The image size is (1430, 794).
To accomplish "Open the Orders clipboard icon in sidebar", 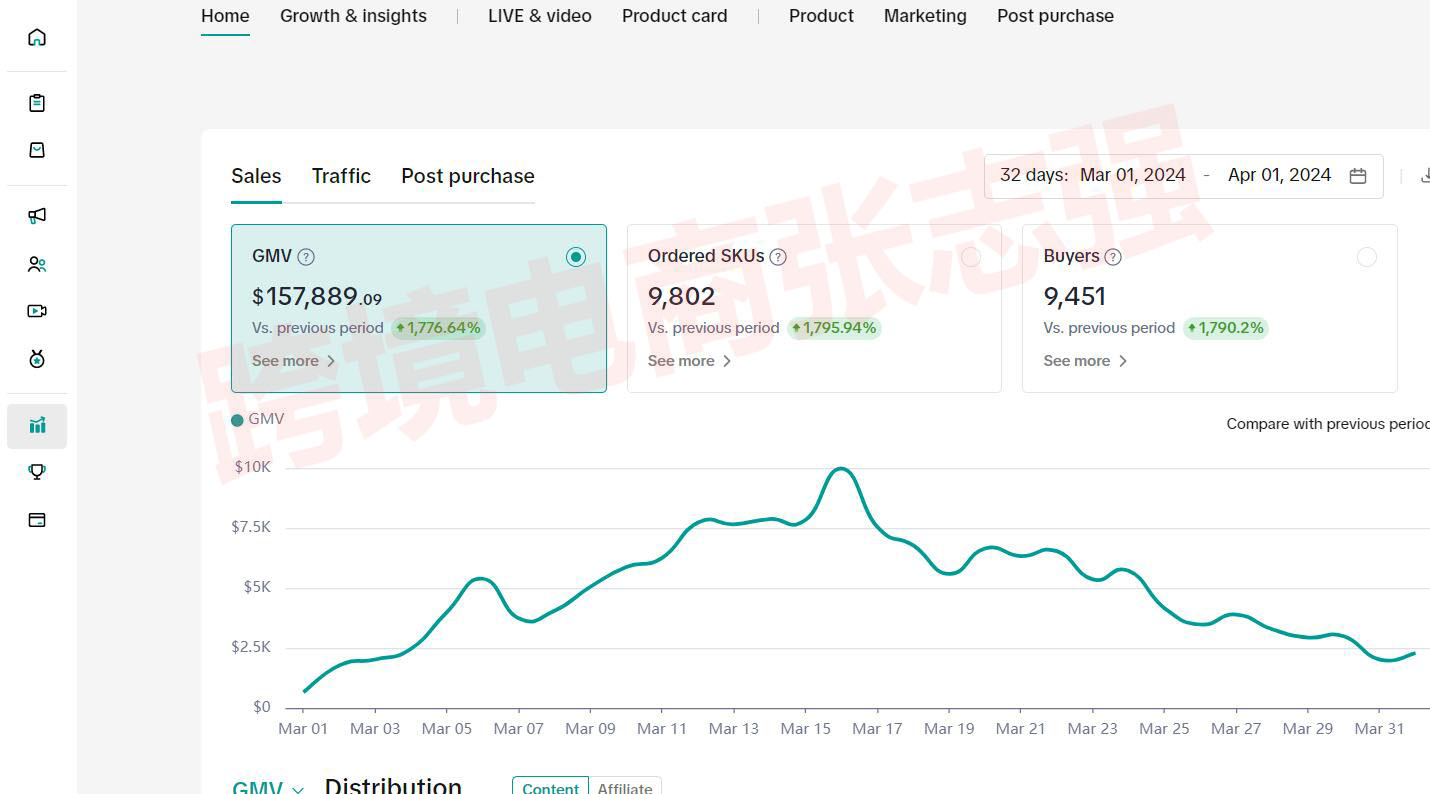I will point(37,102).
